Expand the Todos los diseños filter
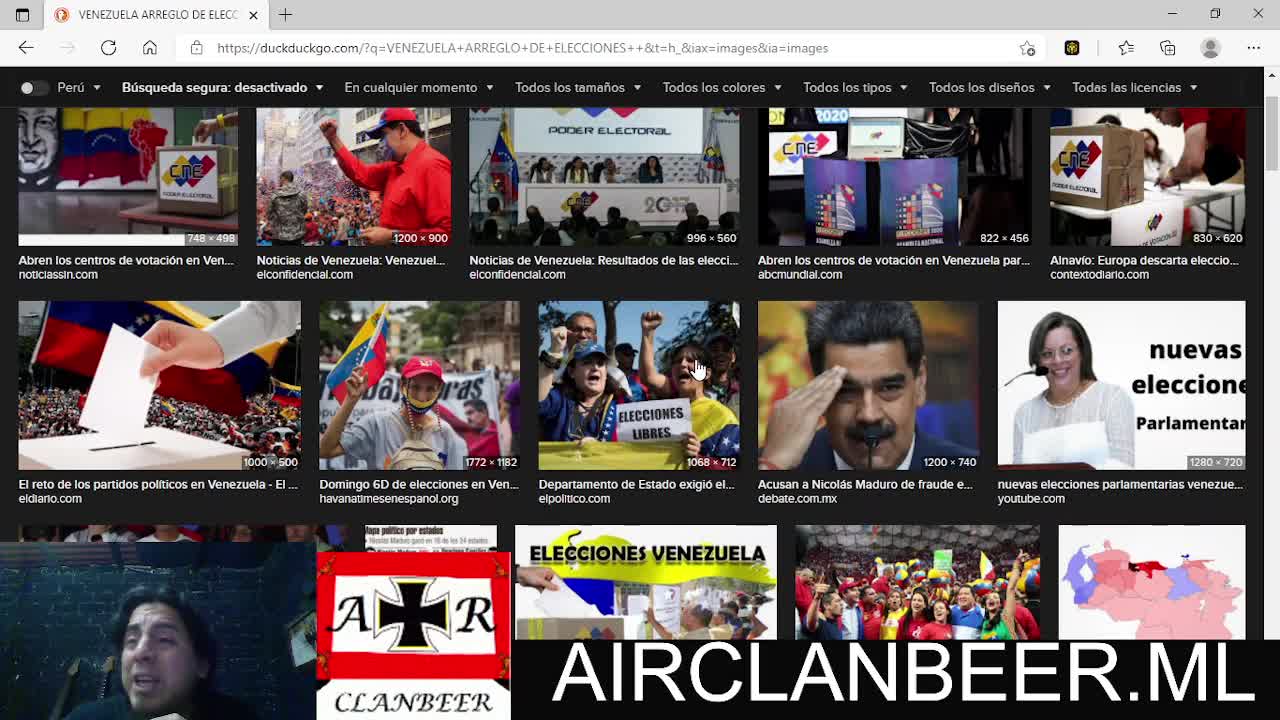Image resolution: width=1280 pixels, height=720 pixels. (x=990, y=87)
